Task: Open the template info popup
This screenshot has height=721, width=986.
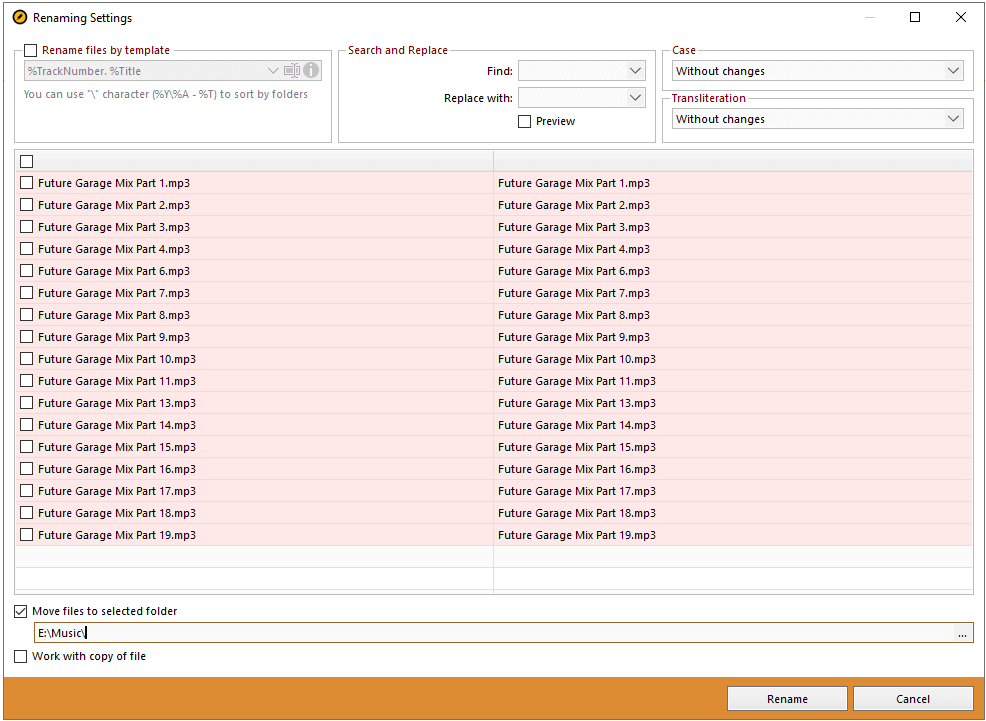Action: 310,70
